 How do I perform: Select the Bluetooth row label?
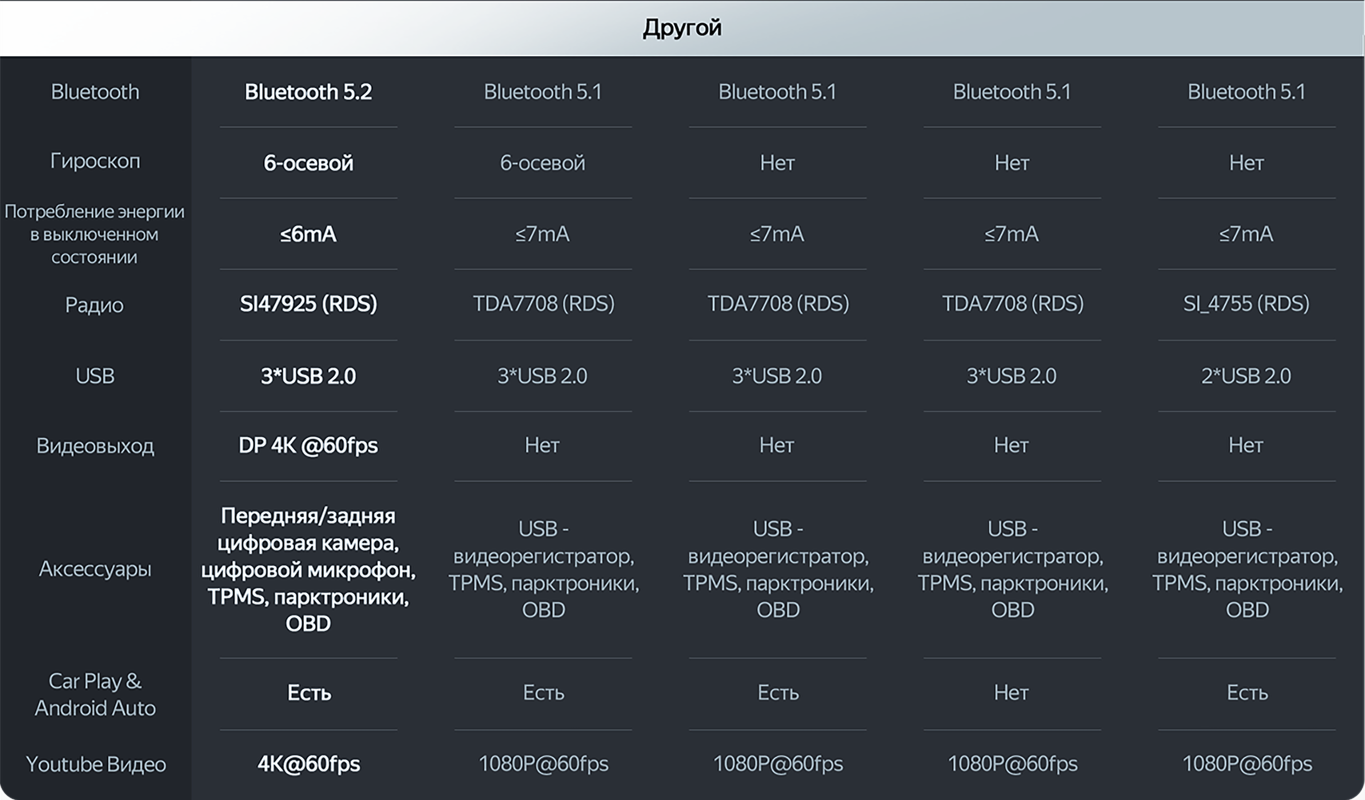tap(95, 92)
